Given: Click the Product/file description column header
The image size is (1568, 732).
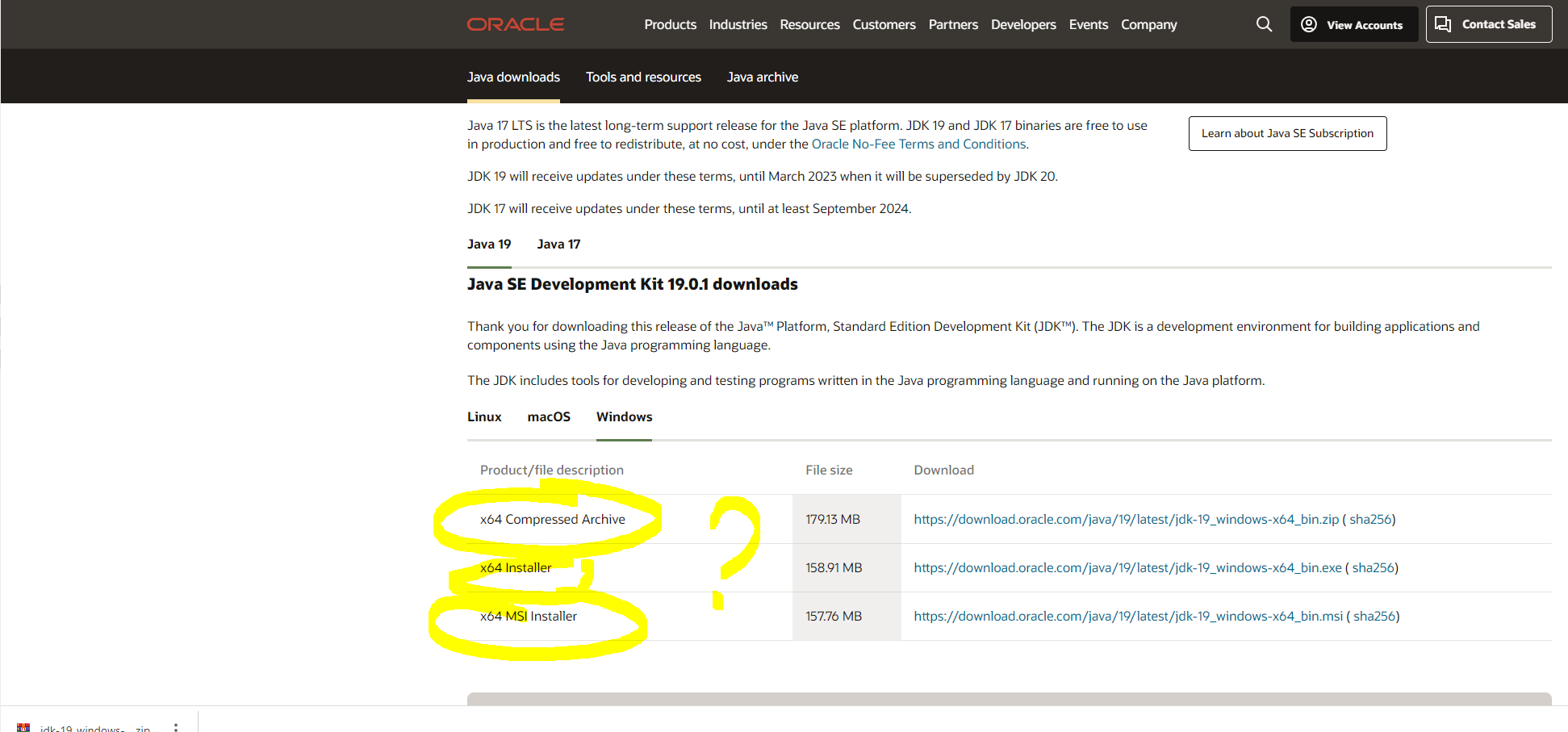Looking at the screenshot, I should coord(552,470).
